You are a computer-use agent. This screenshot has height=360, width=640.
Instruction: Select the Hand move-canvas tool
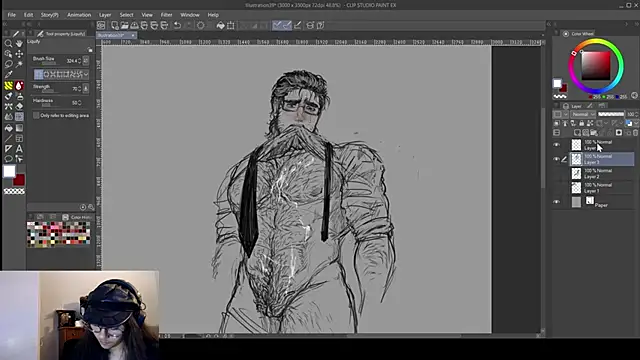19,43
